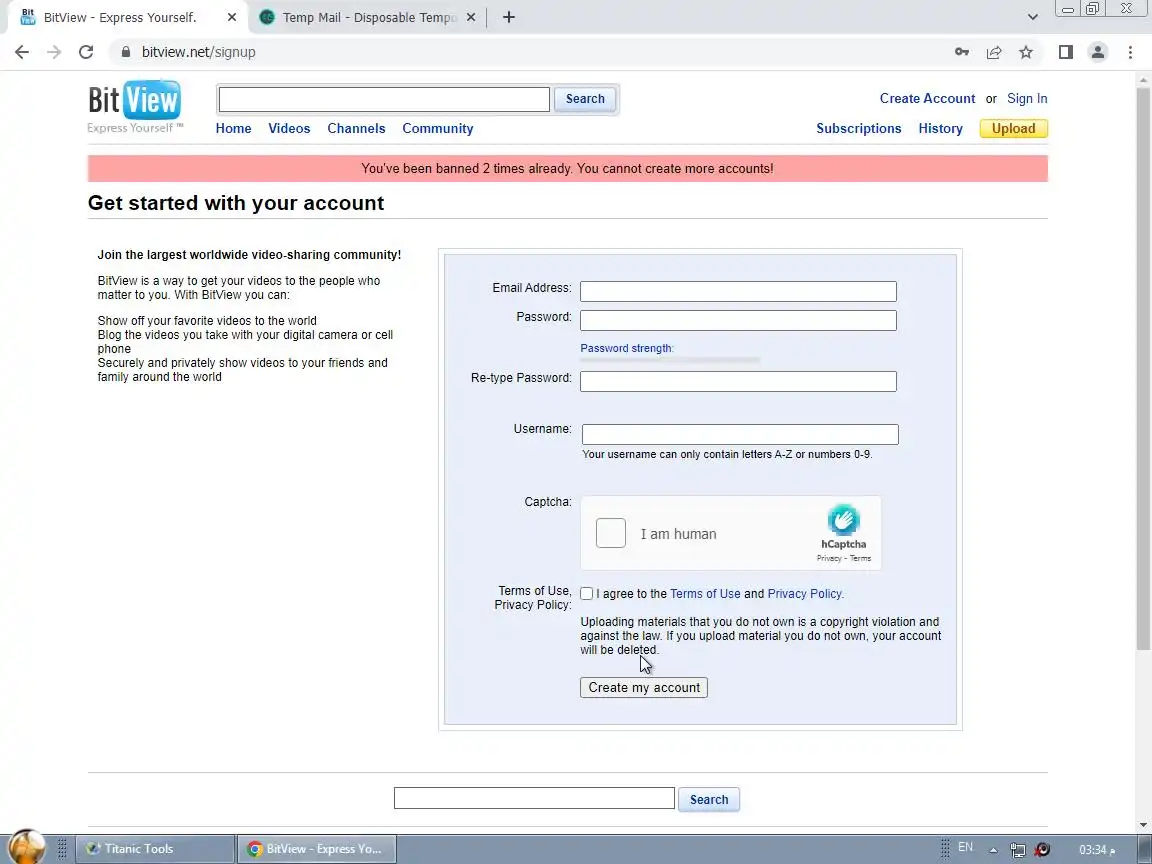
Task: Click the scrollbar up arrow
Action: coord(1143,79)
